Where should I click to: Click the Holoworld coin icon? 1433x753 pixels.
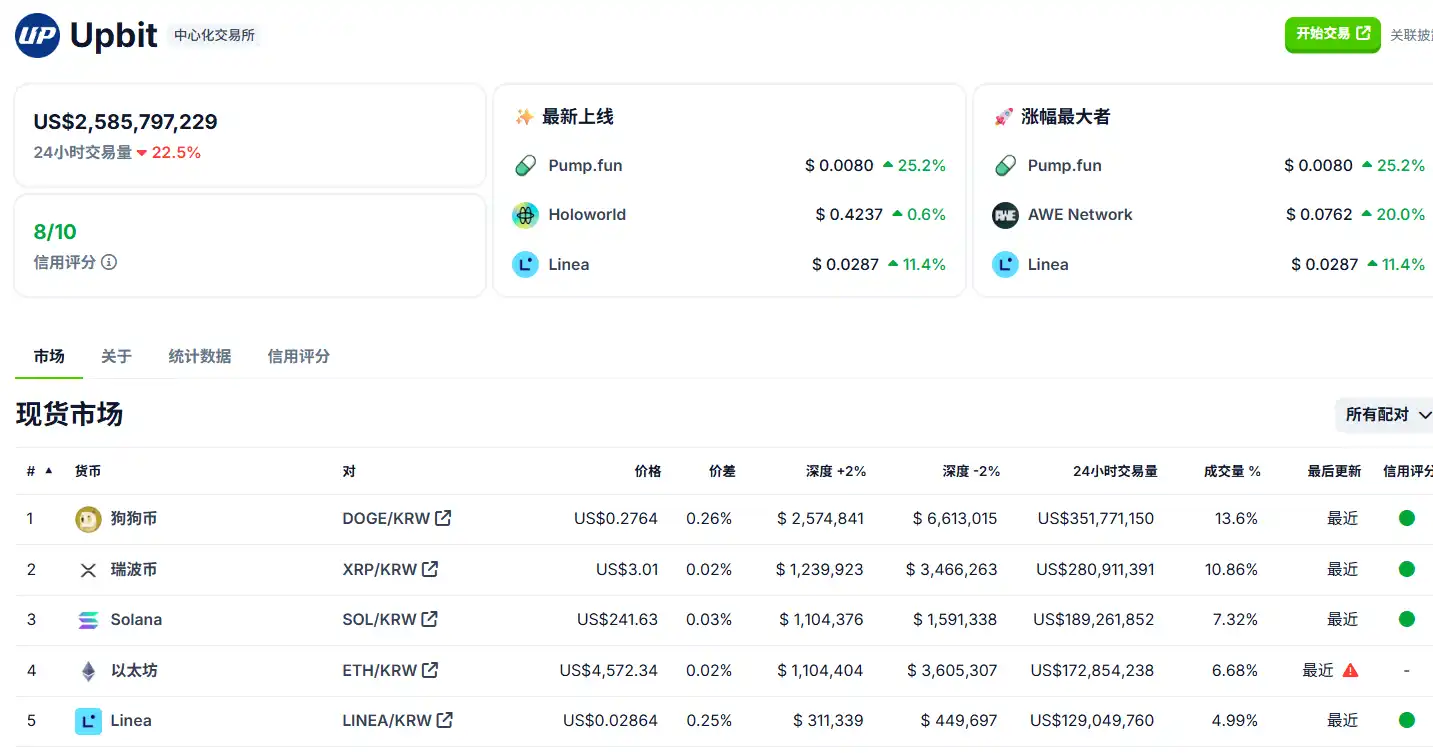click(x=525, y=215)
